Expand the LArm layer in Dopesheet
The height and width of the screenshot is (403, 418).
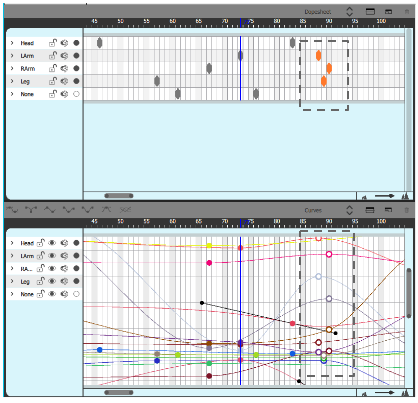12,55
